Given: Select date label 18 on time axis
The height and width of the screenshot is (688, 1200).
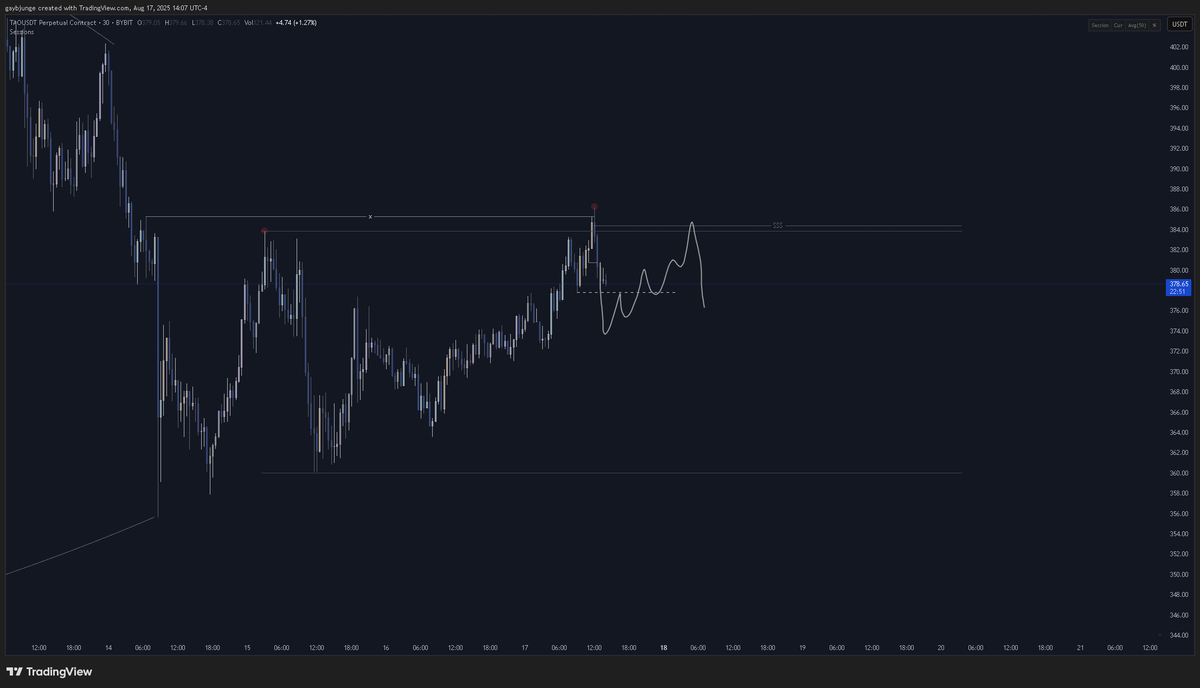Looking at the screenshot, I should (663, 648).
